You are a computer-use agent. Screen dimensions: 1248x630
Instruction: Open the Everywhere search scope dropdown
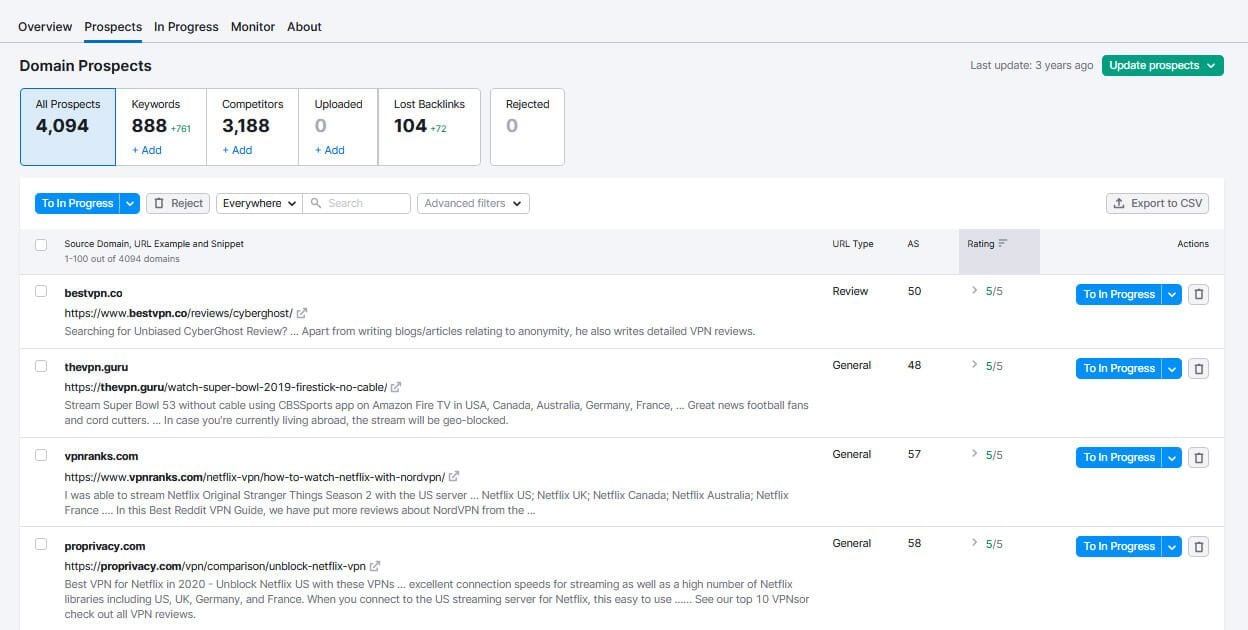click(259, 203)
